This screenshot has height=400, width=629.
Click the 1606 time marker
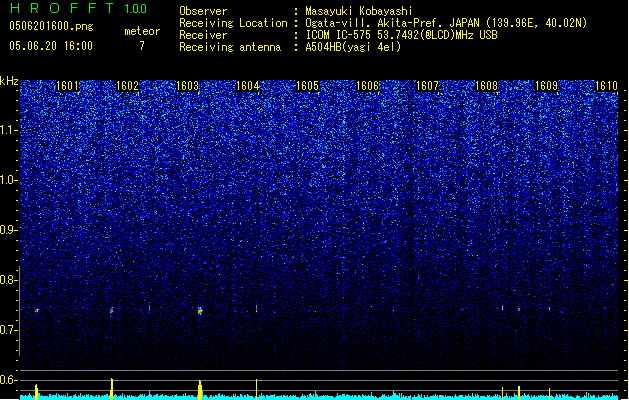coord(367,86)
